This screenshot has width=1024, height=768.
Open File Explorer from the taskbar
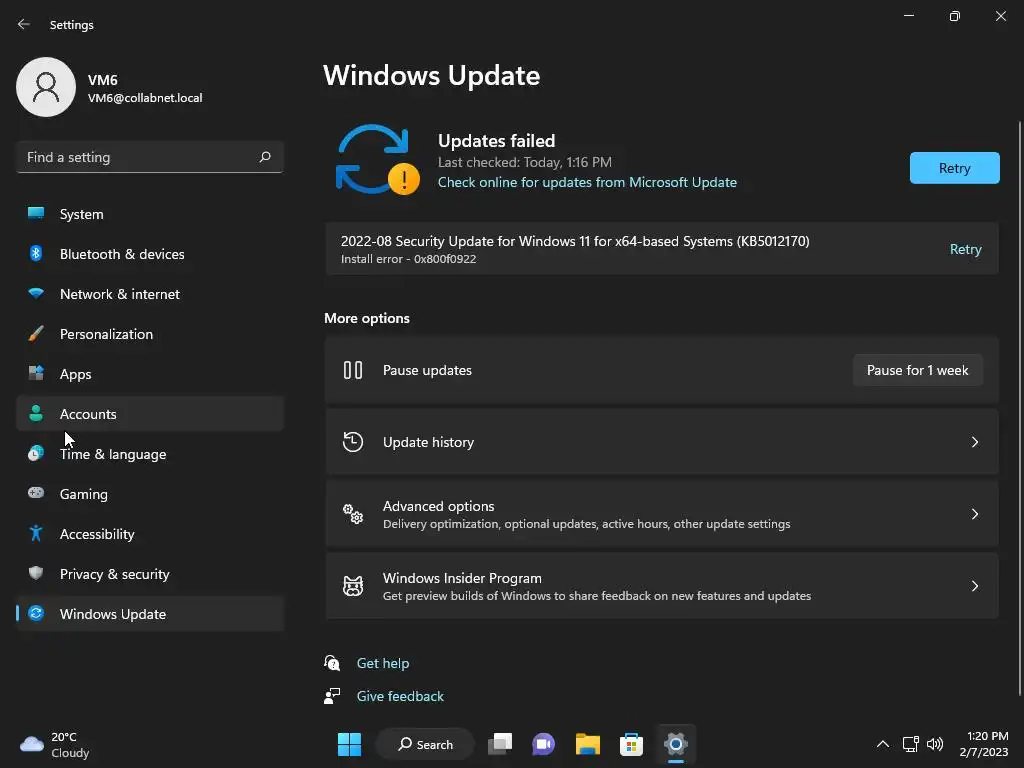pos(588,744)
